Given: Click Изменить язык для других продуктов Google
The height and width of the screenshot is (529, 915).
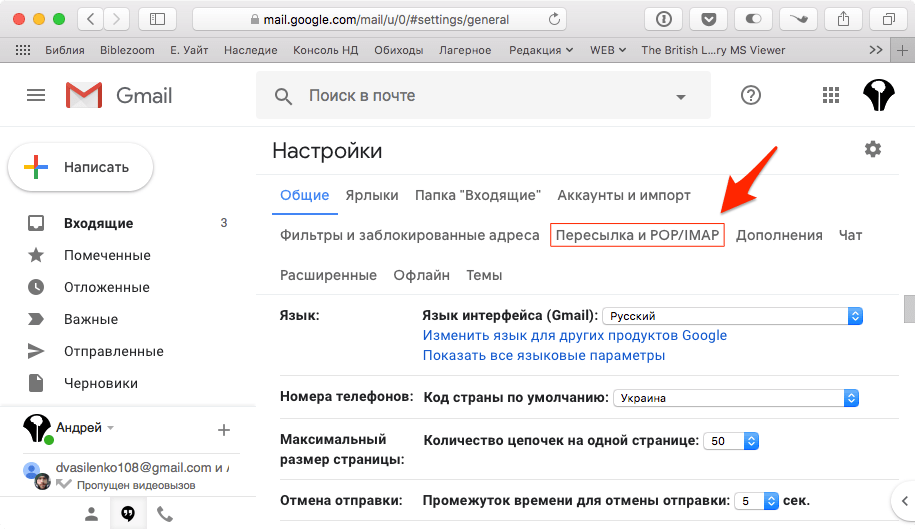Looking at the screenshot, I should point(575,335).
